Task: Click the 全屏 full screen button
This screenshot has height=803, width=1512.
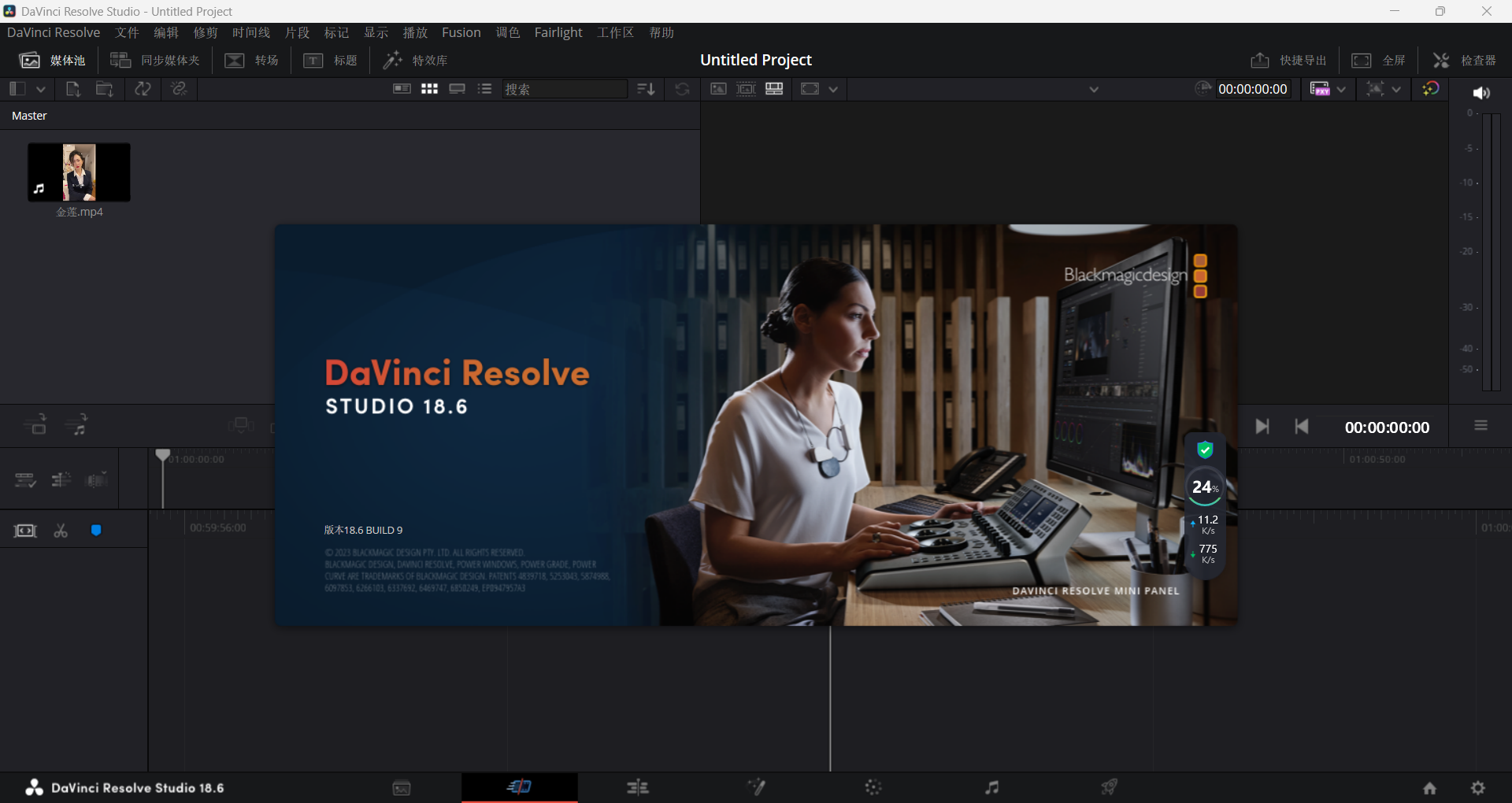Action: pos(1378,61)
